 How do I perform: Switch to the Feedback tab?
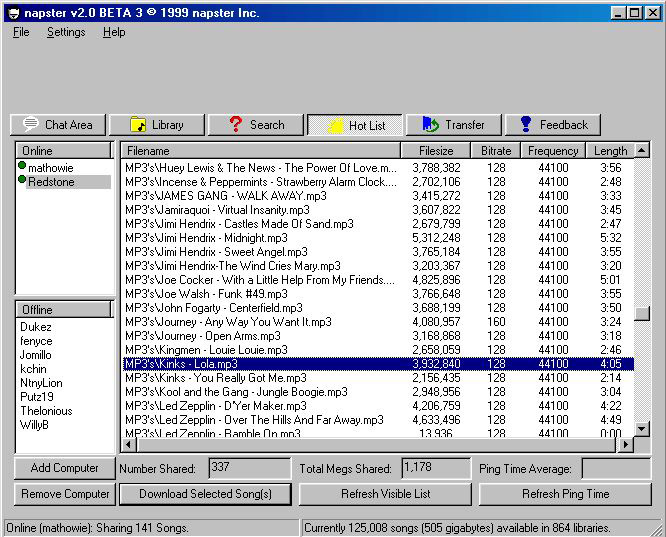553,125
